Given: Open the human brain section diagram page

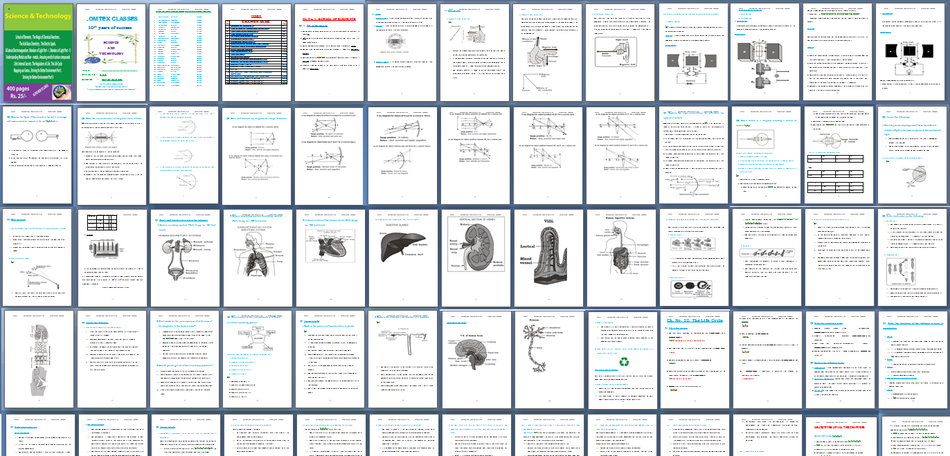Looking at the screenshot, I should pyautogui.click(x=475, y=360).
